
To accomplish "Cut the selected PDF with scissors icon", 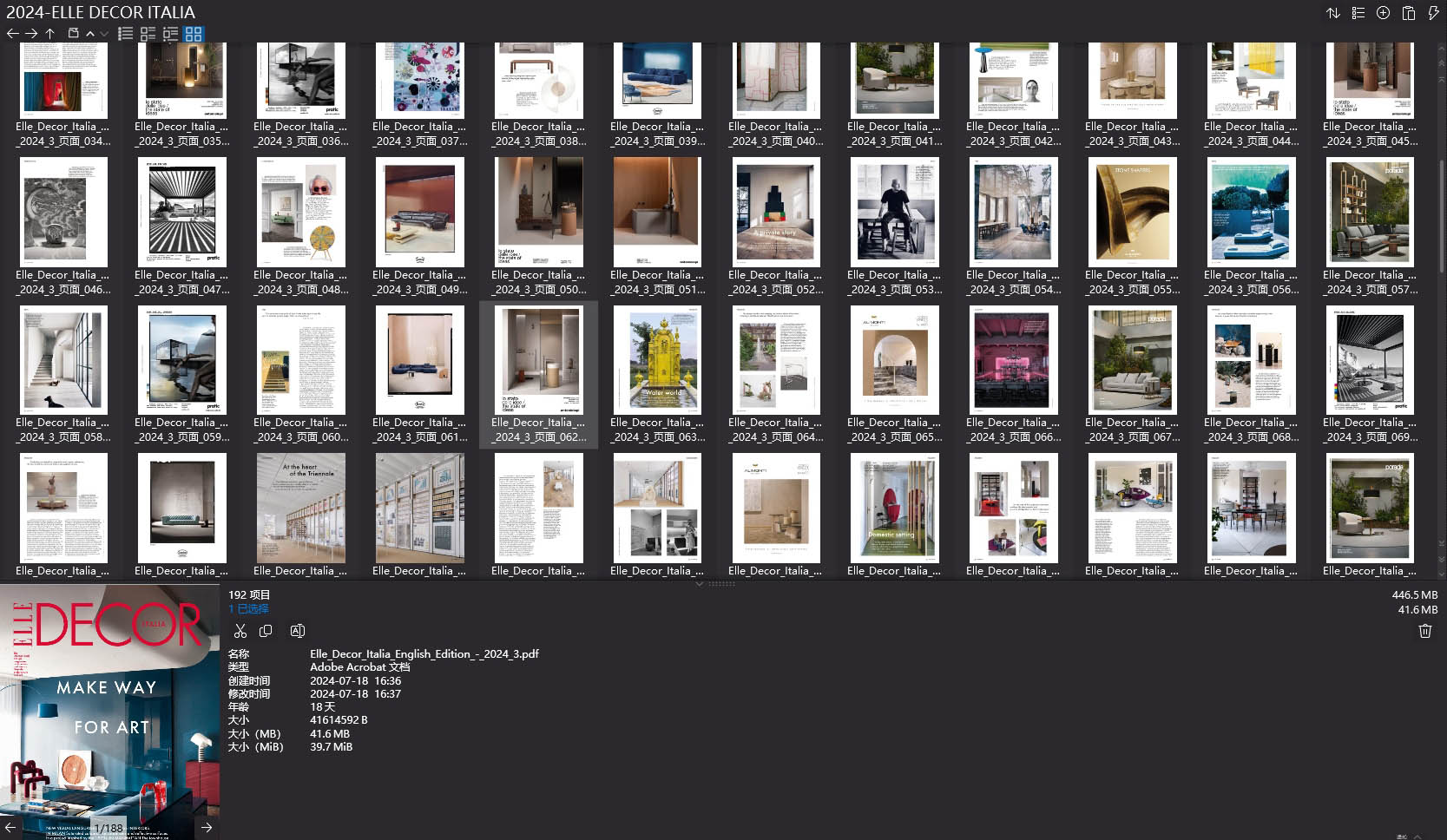I will (240, 631).
